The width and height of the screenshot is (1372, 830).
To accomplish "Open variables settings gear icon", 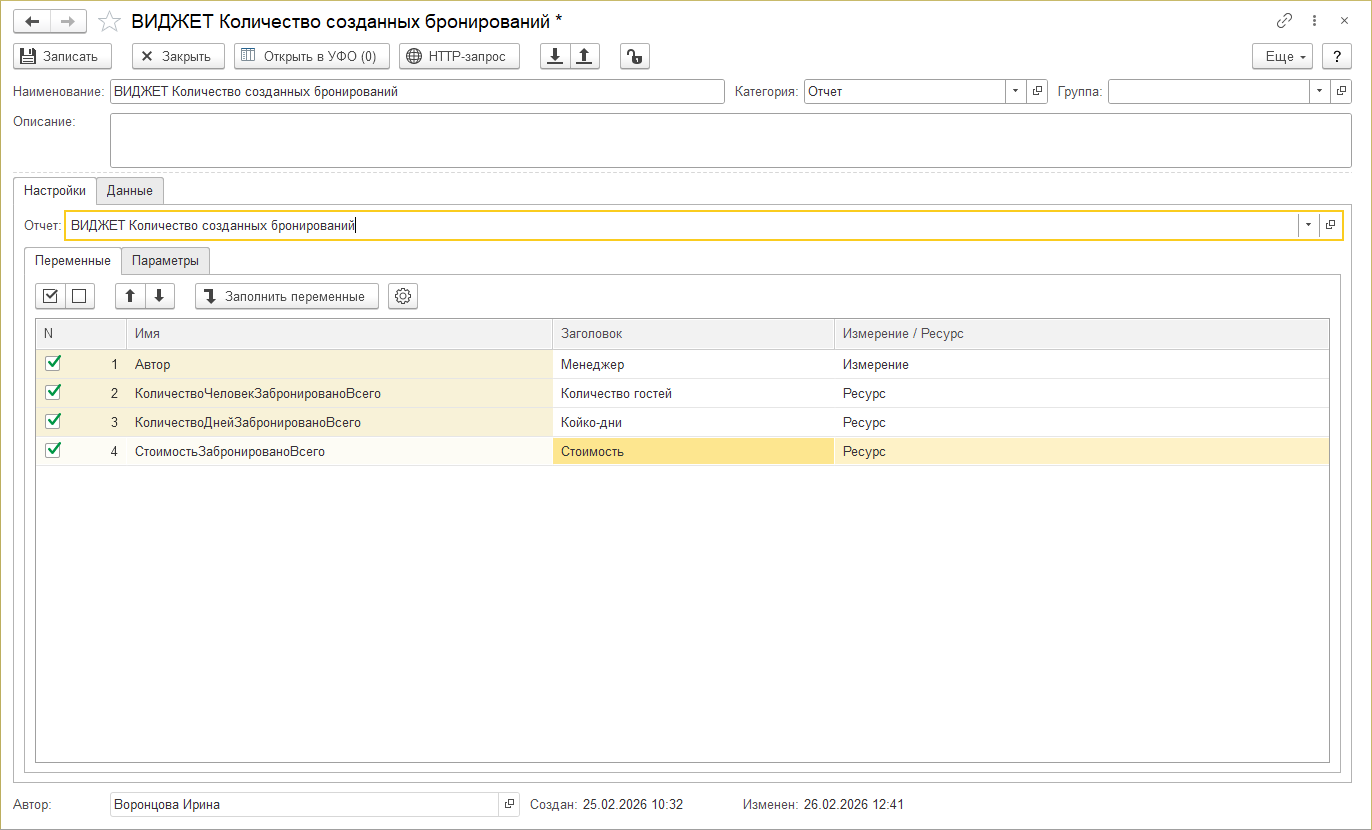I will pyautogui.click(x=403, y=296).
